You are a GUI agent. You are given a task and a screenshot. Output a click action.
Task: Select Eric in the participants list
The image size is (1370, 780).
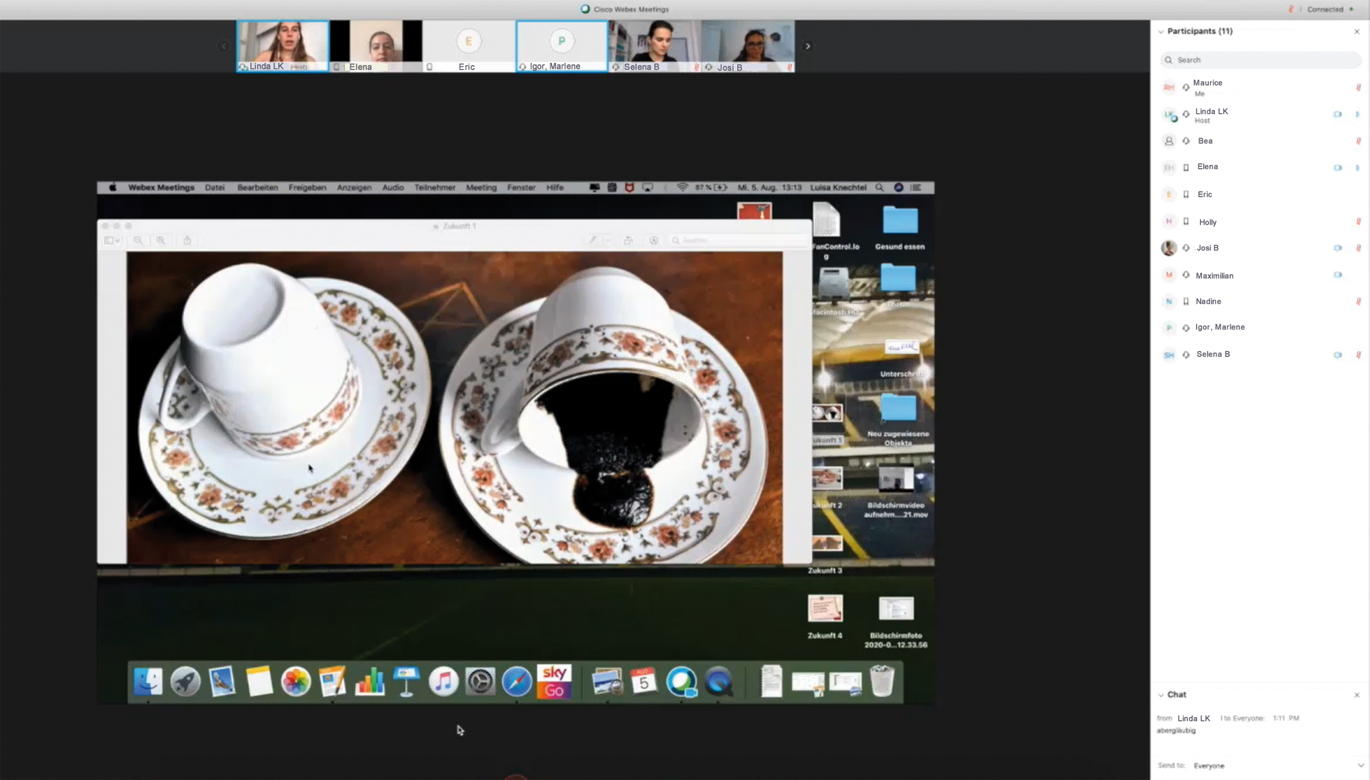(x=1205, y=195)
